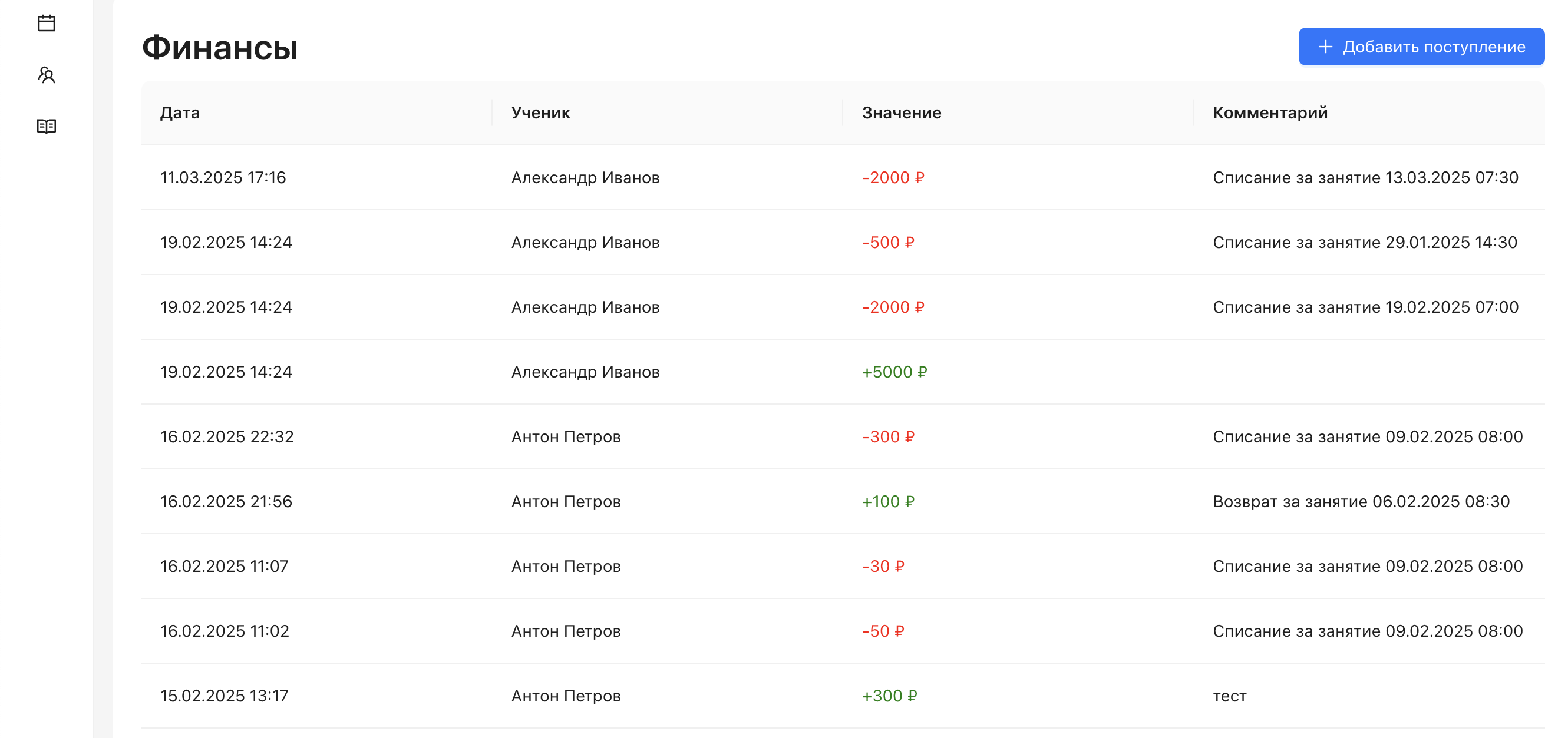Click the Добавить поступление button
Image resolution: width=1568 pixels, height=738 pixels.
tap(1421, 47)
